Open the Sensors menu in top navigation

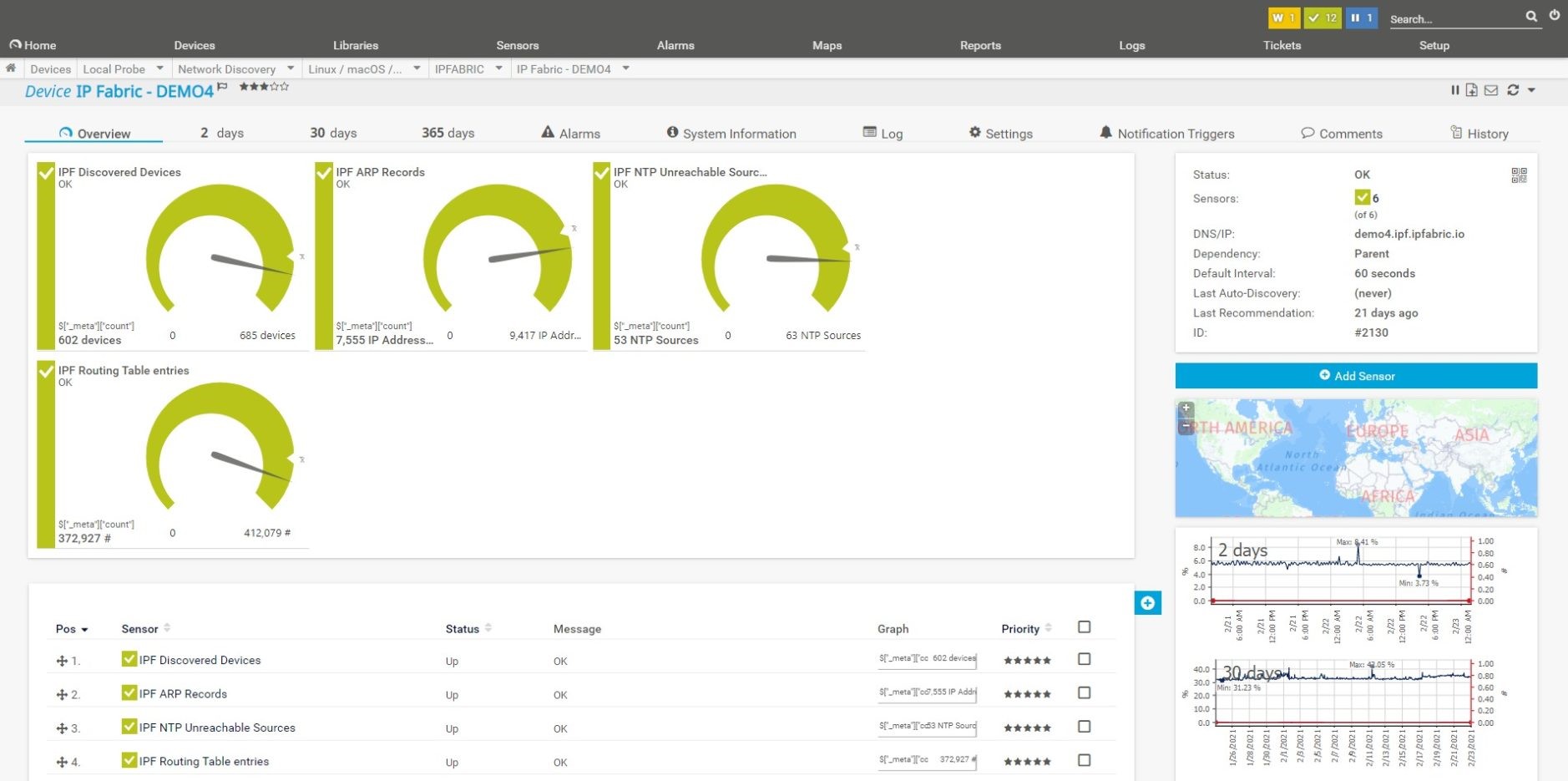[517, 45]
